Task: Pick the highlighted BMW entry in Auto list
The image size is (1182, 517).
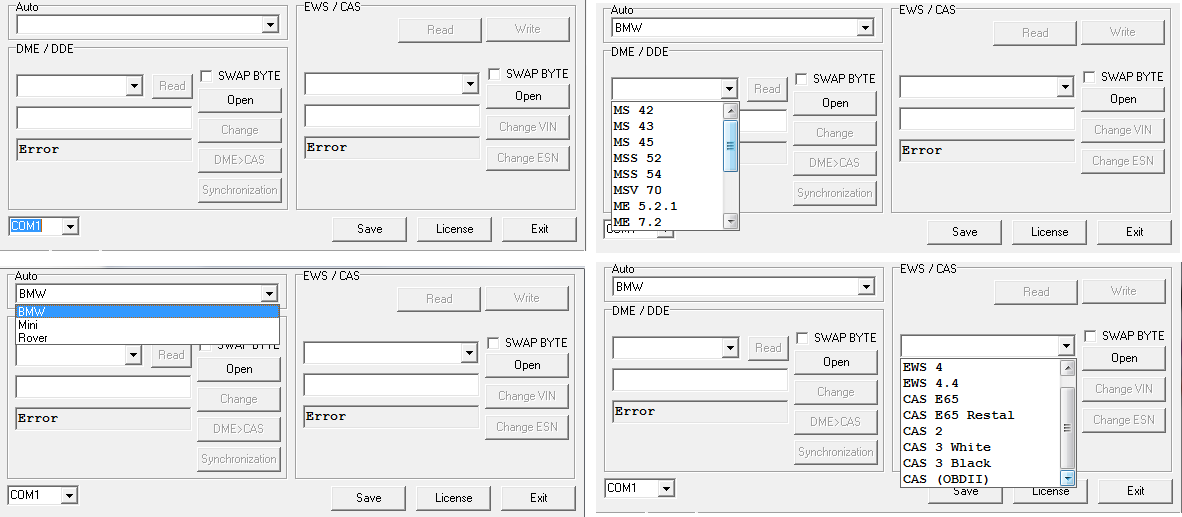Action: pos(32,312)
